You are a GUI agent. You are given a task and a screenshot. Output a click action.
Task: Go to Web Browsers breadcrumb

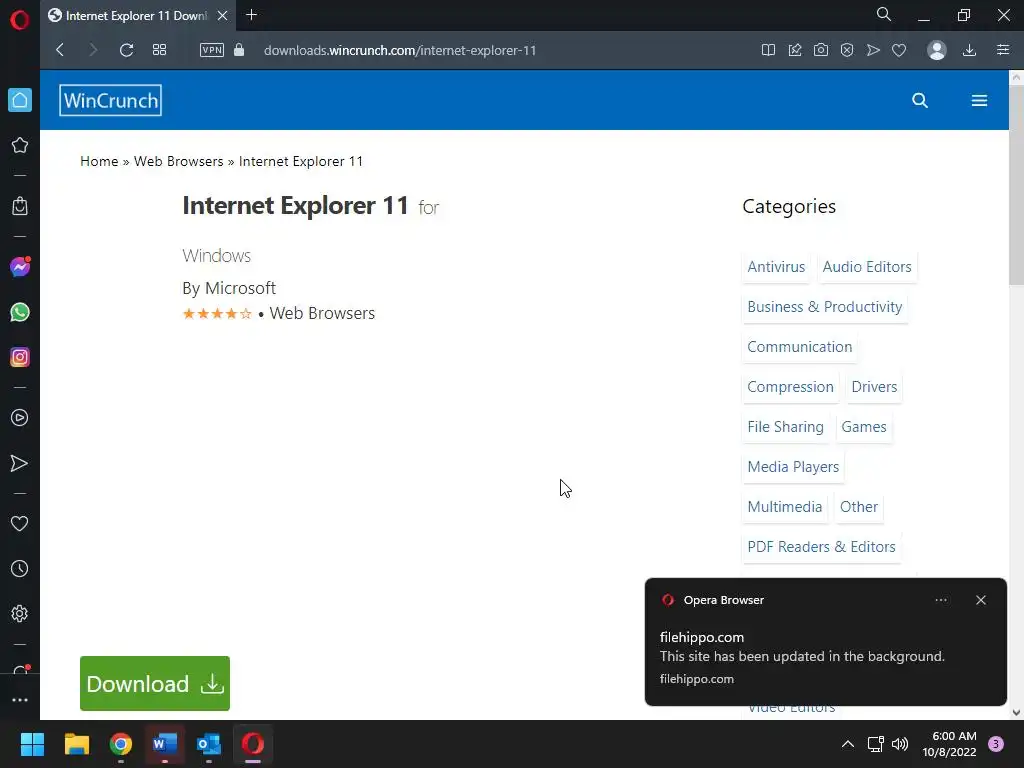(x=178, y=161)
